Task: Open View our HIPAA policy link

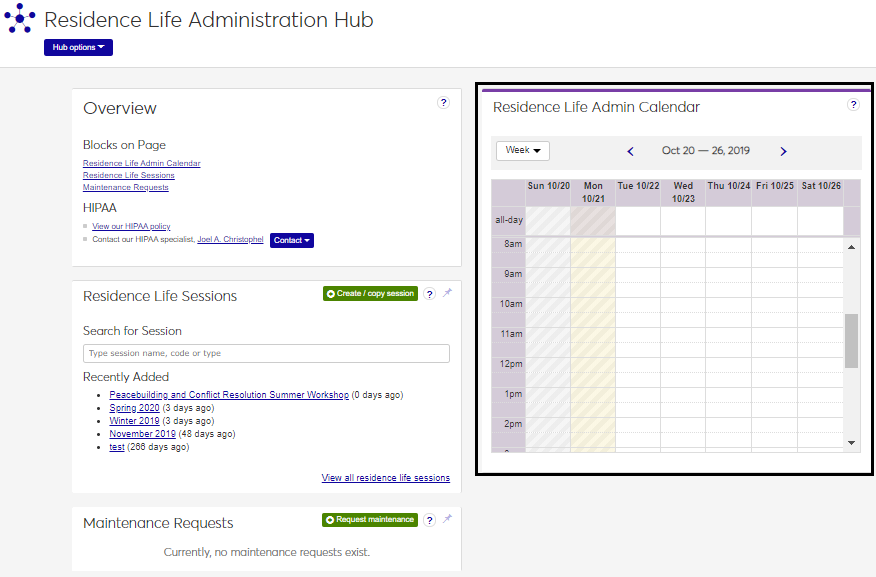Action: (x=131, y=227)
